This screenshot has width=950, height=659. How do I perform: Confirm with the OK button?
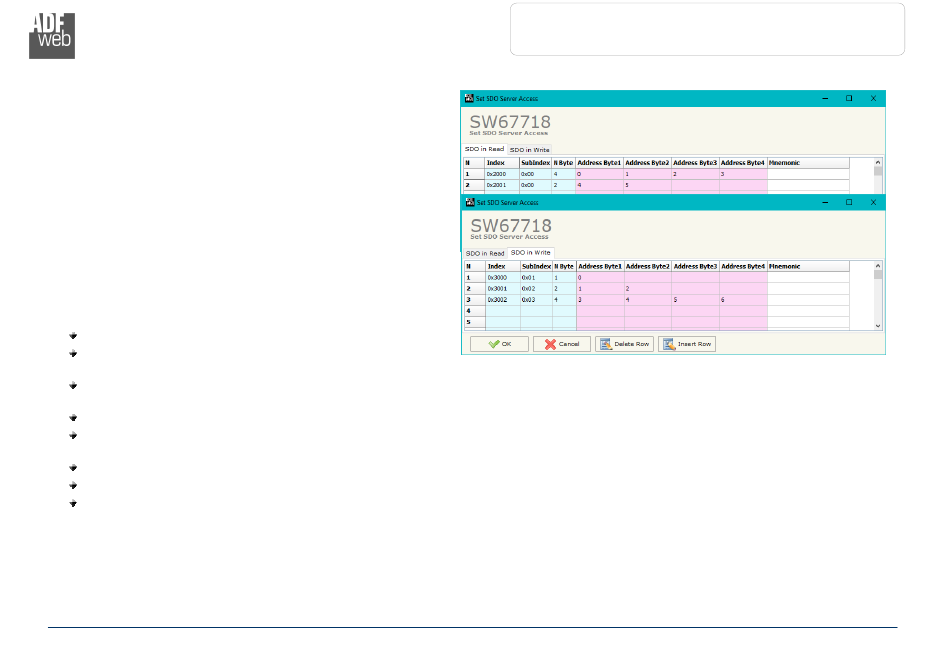[x=499, y=344]
